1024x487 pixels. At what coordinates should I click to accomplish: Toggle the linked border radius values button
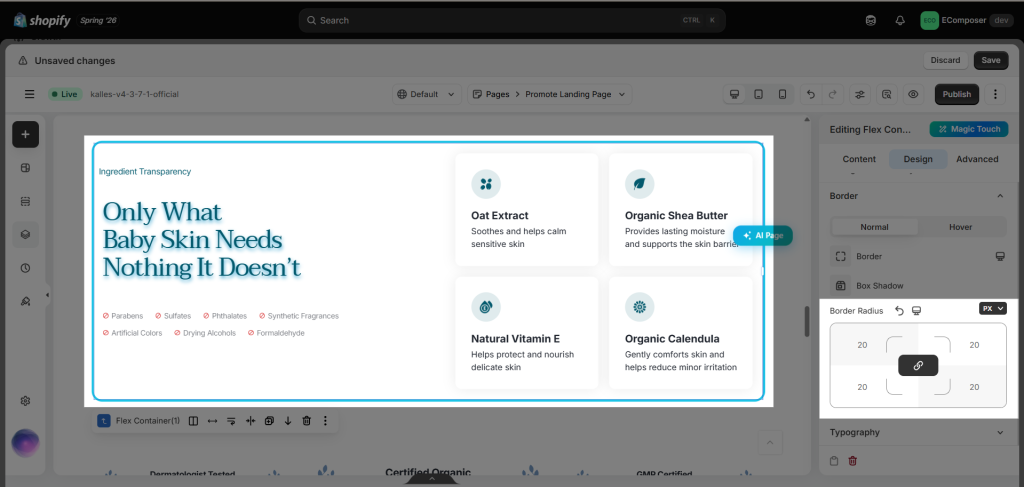tap(918, 366)
